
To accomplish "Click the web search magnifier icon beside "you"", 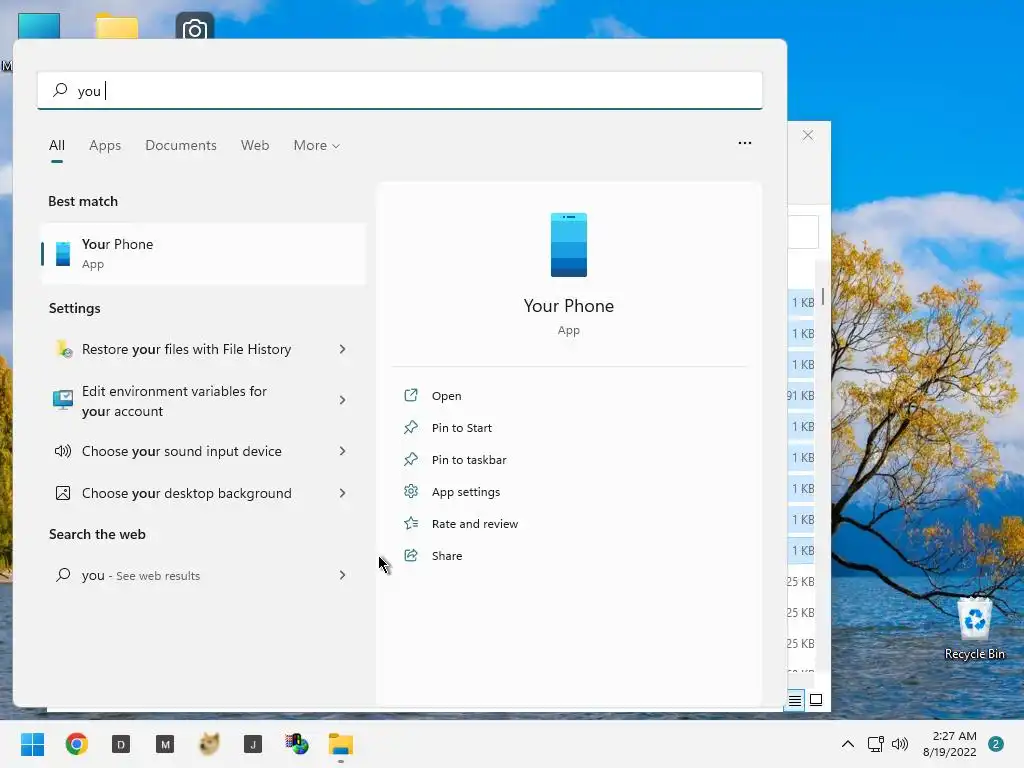I will point(63,575).
